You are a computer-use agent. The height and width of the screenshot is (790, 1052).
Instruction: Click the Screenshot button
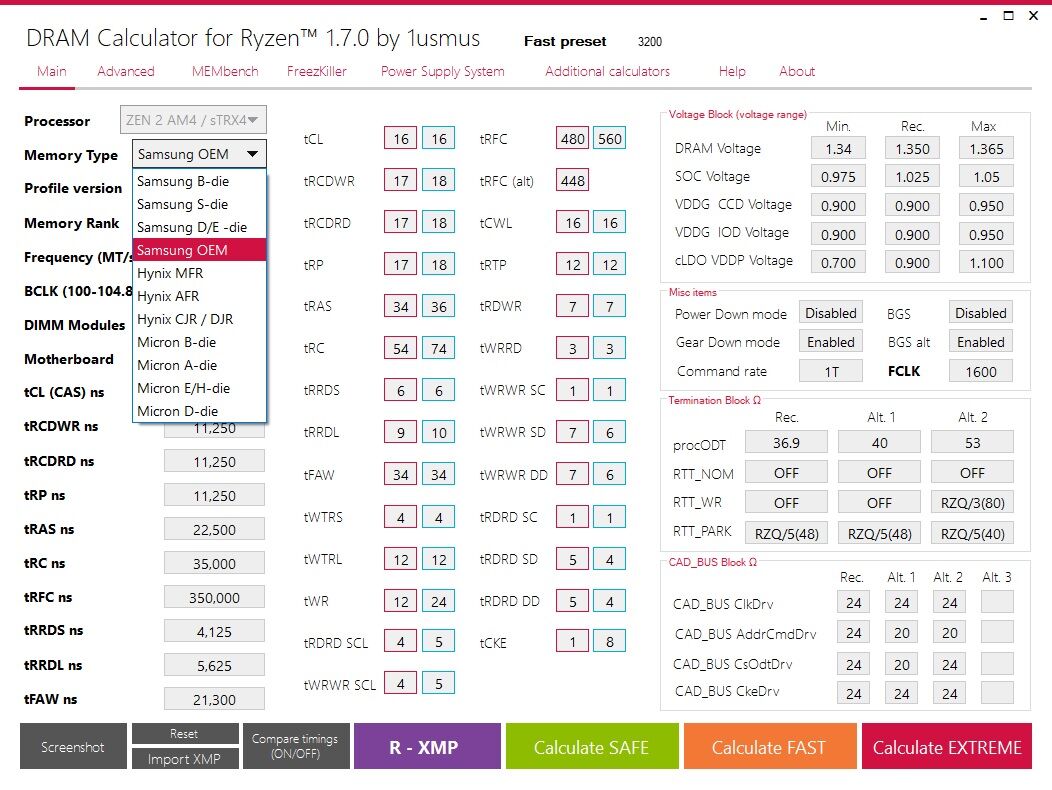73,746
